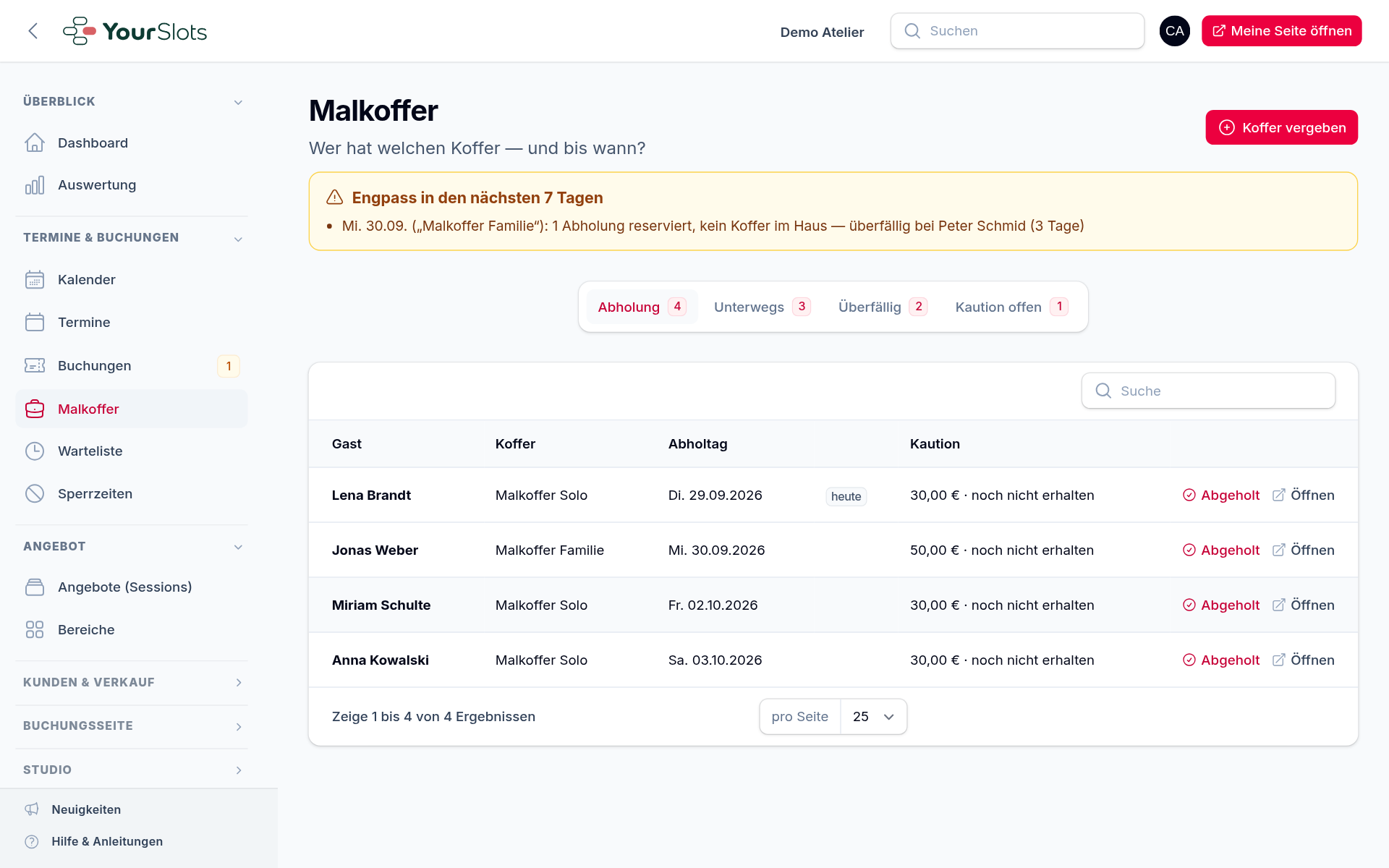The height and width of the screenshot is (868, 1389).
Task: Click Malkoffer Familie cell for Jonas Weber
Action: pyautogui.click(x=550, y=550)
